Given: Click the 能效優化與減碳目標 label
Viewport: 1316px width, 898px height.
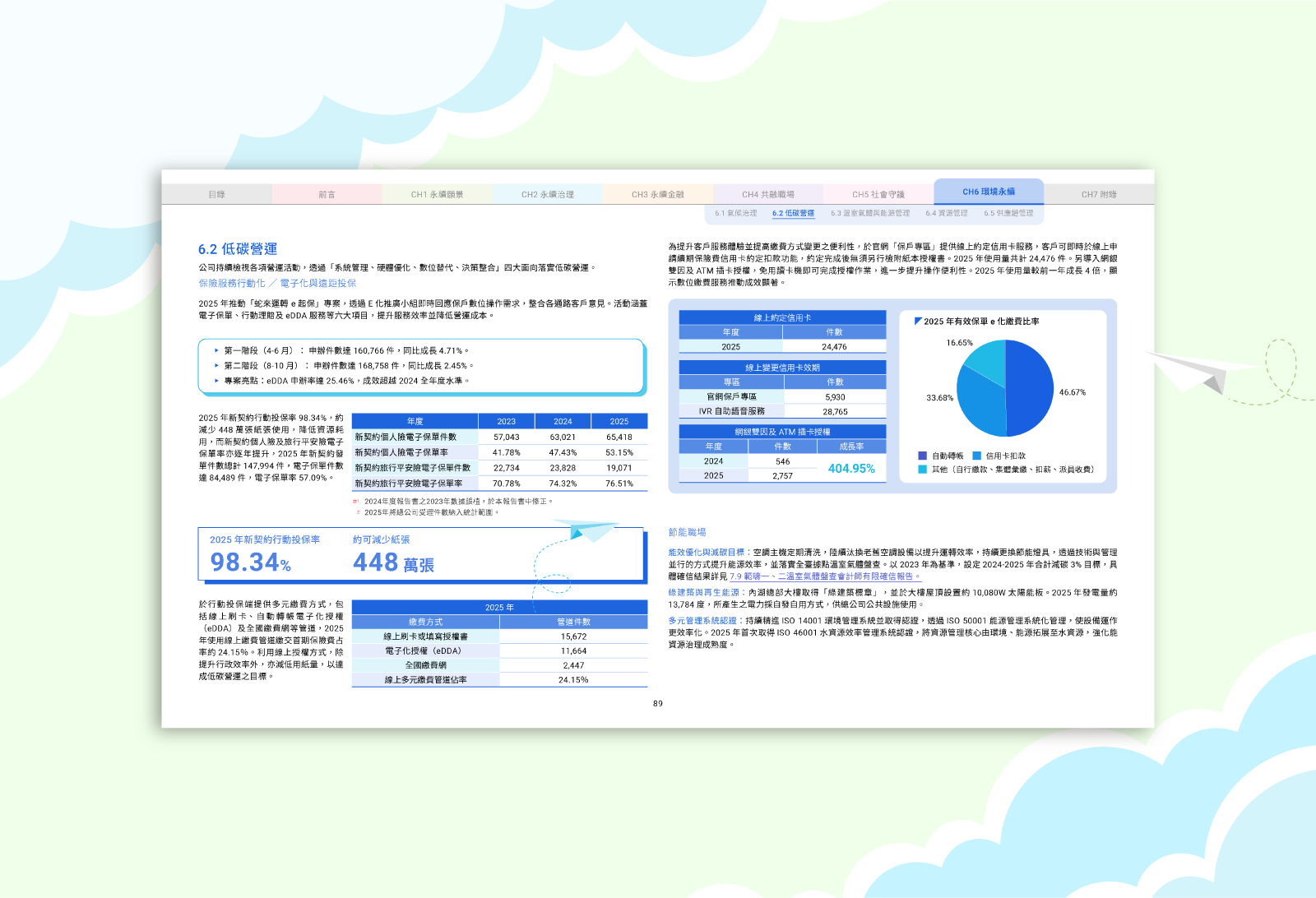Looking at the screenshot, I should tap(707, 553).
